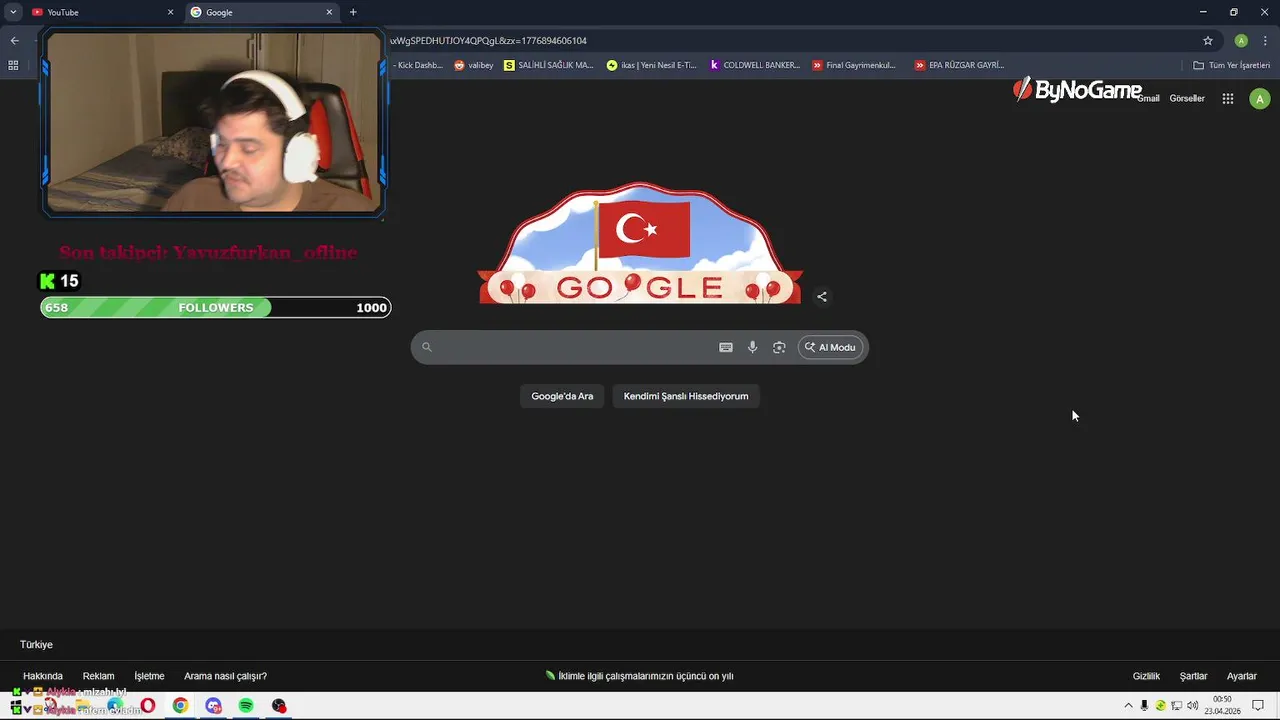Open valibey bookmark
Screen dimensions: 1280x720
(x=474, y=65)
